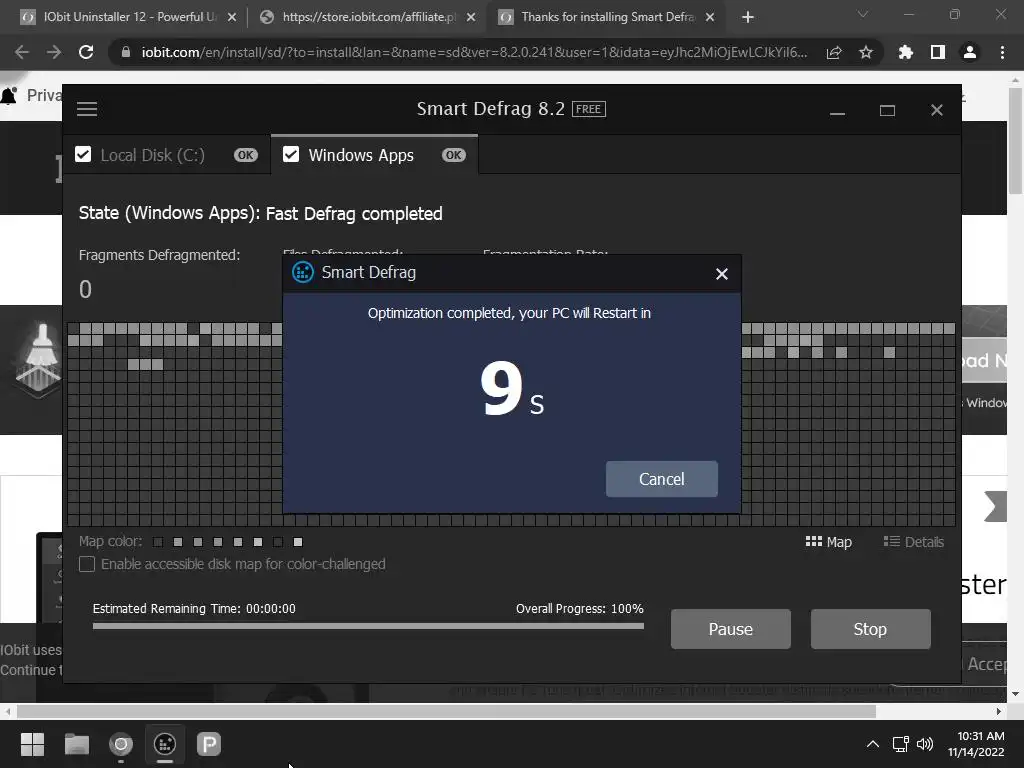
Task: Show hidden system tray icons
Action: point(872,744)
